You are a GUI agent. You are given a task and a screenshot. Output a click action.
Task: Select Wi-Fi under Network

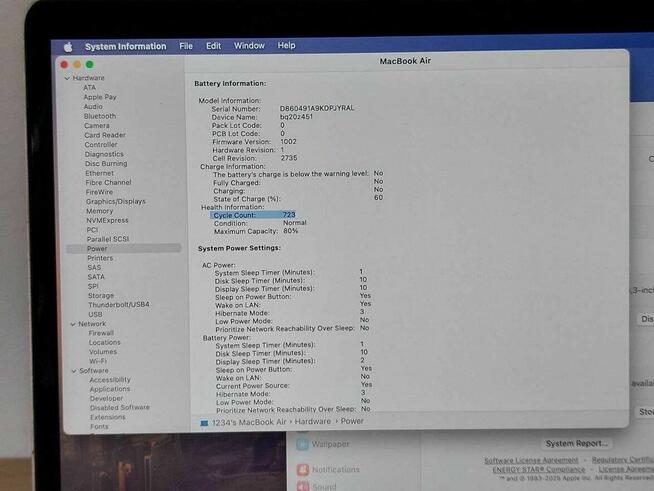coord(98,361)
